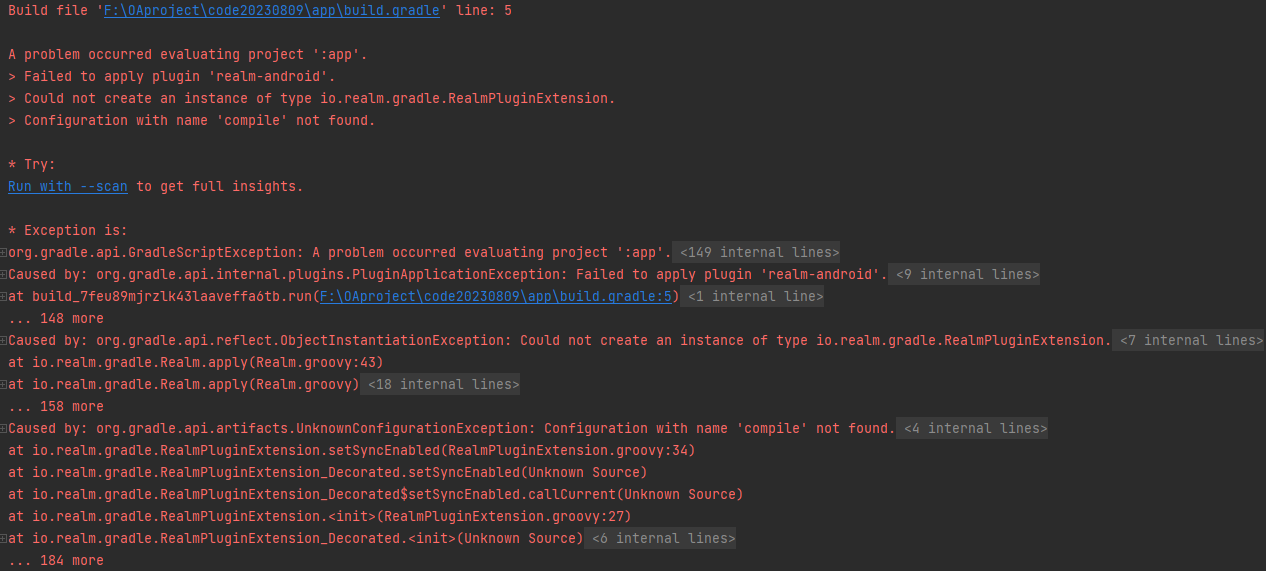Unfold the '<9 internal lines>' placeholder
The width and height of the screenshot is (1266, 571).
pyautogui.click(x=967, y=274)
